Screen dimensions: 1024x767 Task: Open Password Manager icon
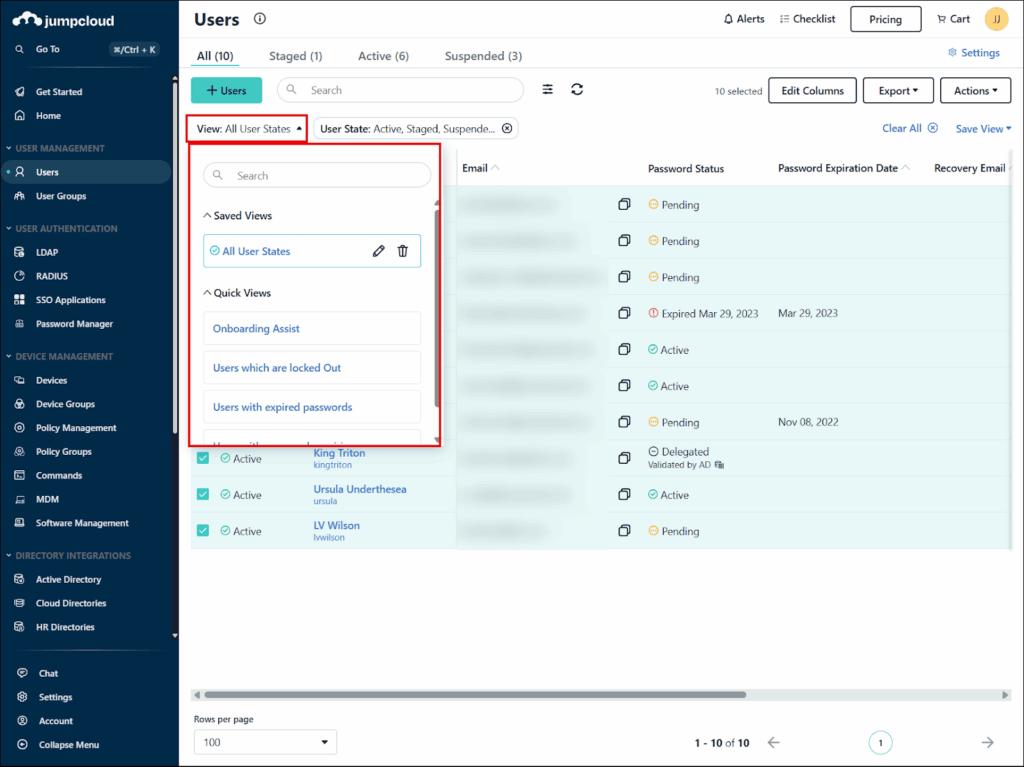20,323
